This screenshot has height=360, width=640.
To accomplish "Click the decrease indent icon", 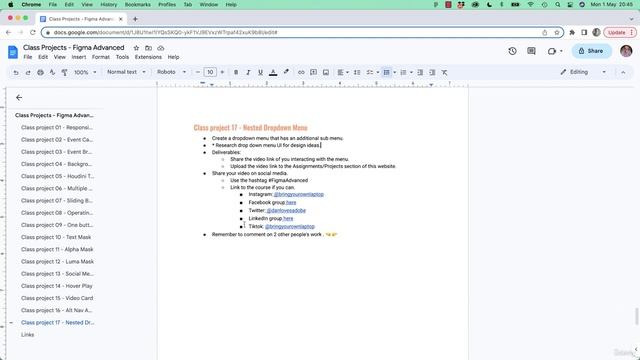I will 420,72.
